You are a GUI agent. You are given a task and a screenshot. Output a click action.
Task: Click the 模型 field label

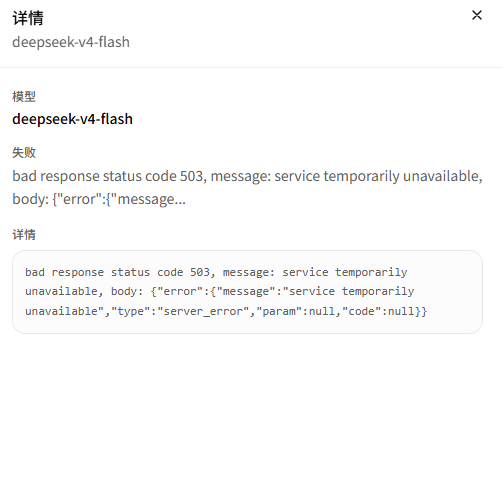[24, 97]
